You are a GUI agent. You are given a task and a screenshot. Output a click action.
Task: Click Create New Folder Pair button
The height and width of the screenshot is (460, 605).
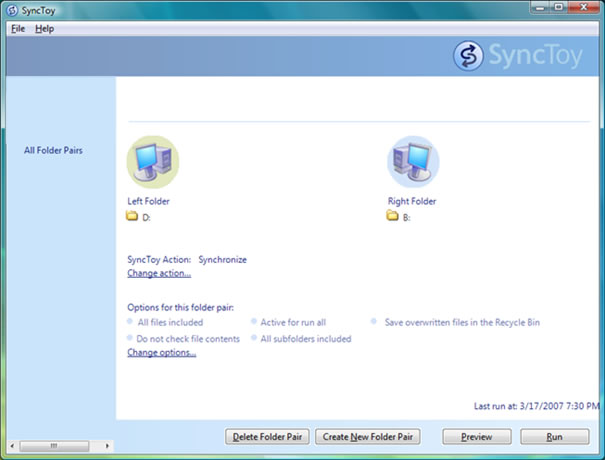tap(368, 437)
